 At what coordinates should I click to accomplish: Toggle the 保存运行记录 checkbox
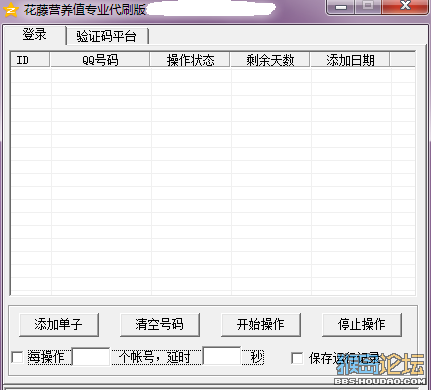pyautogui.click(x=297, y=358)
